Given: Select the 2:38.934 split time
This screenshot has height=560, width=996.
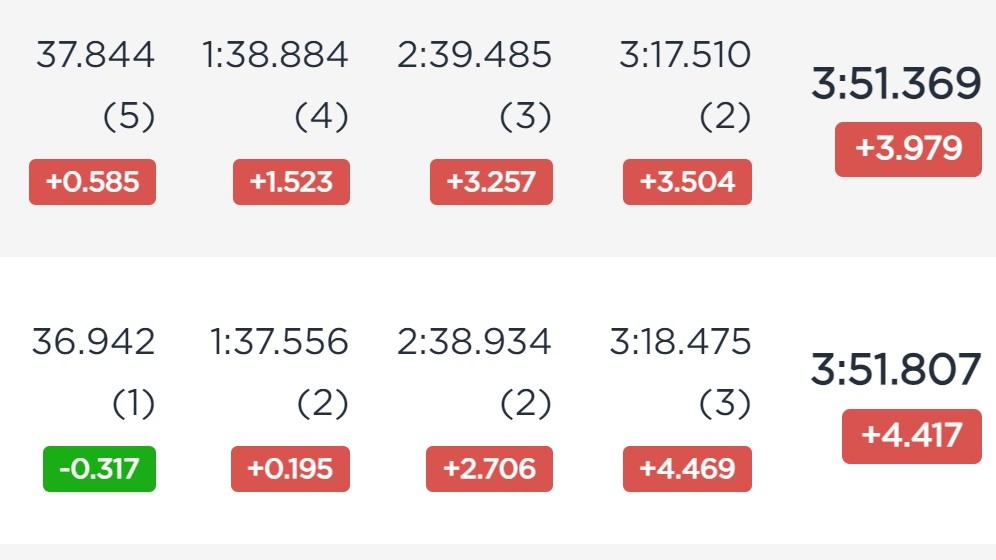Looking at the screenshot, I should 474,342.
